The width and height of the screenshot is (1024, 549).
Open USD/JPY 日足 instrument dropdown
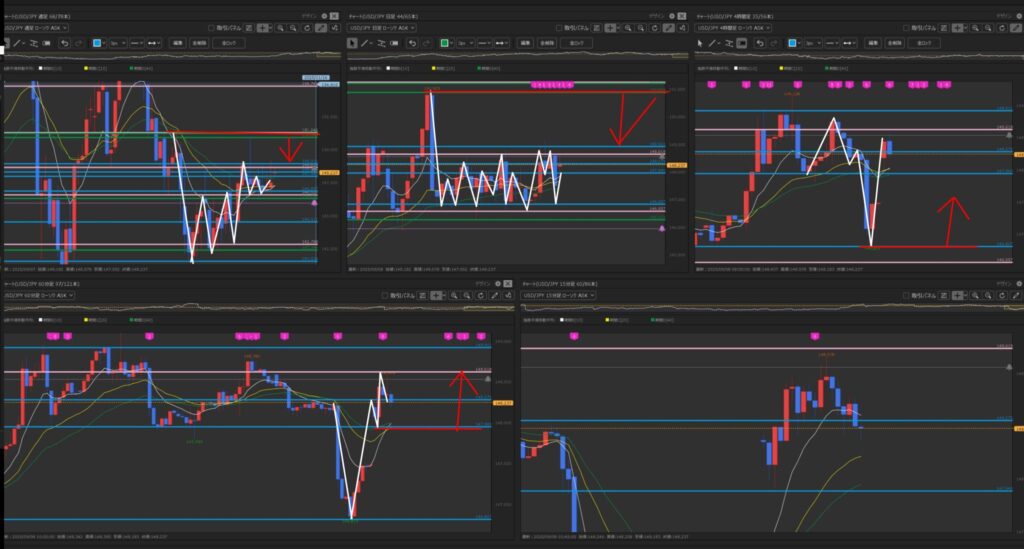382,28
